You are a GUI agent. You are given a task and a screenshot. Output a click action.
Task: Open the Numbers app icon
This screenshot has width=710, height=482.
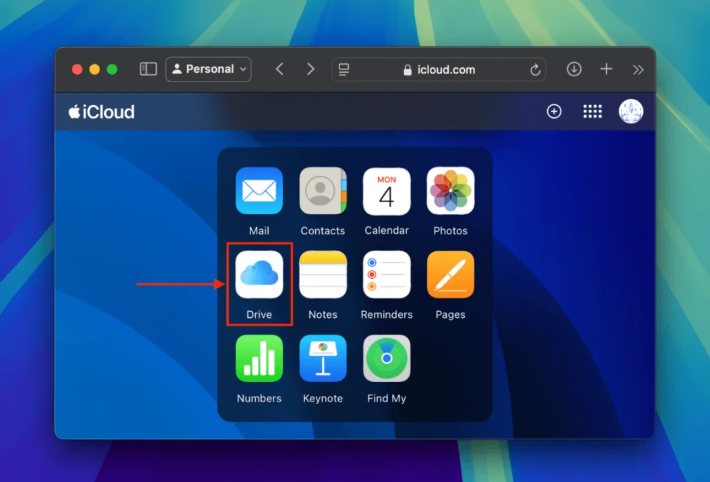tap(259, 358)
